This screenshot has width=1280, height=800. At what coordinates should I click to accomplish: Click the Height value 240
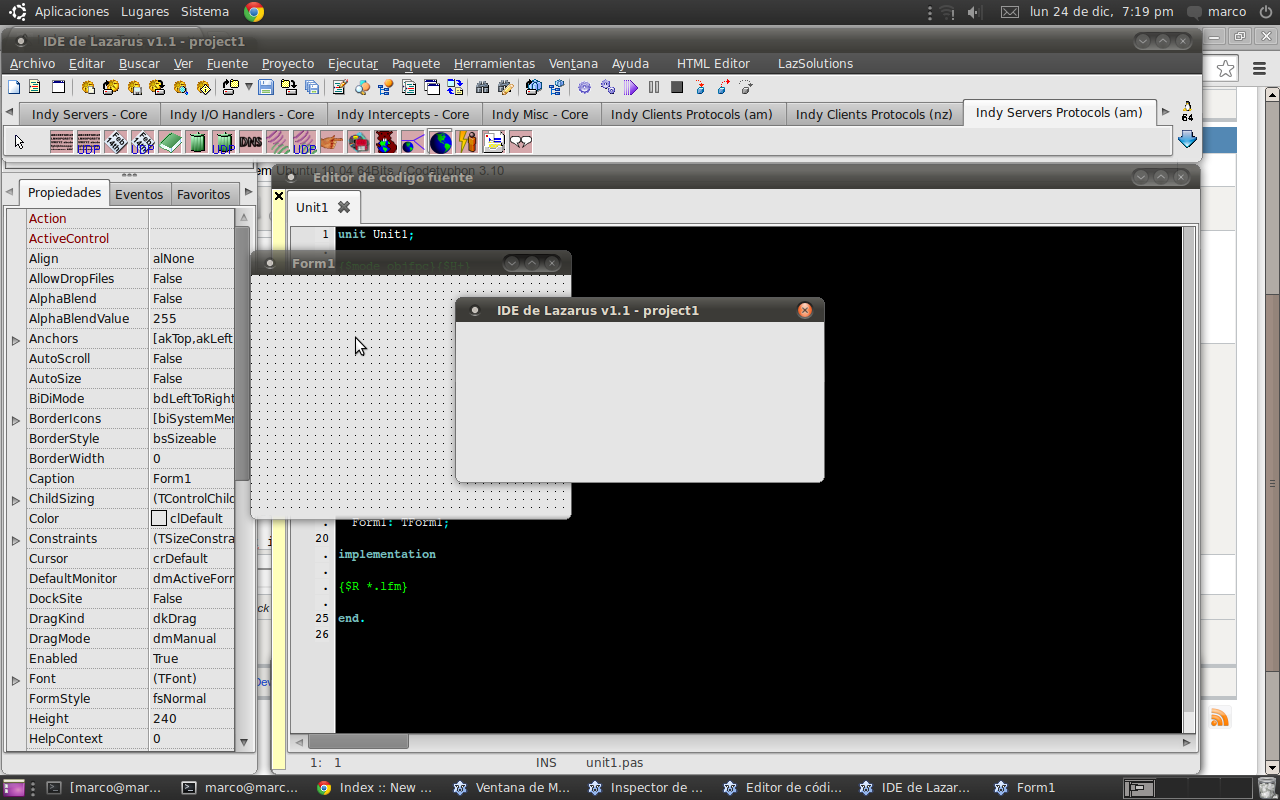(x=192, y=718)
